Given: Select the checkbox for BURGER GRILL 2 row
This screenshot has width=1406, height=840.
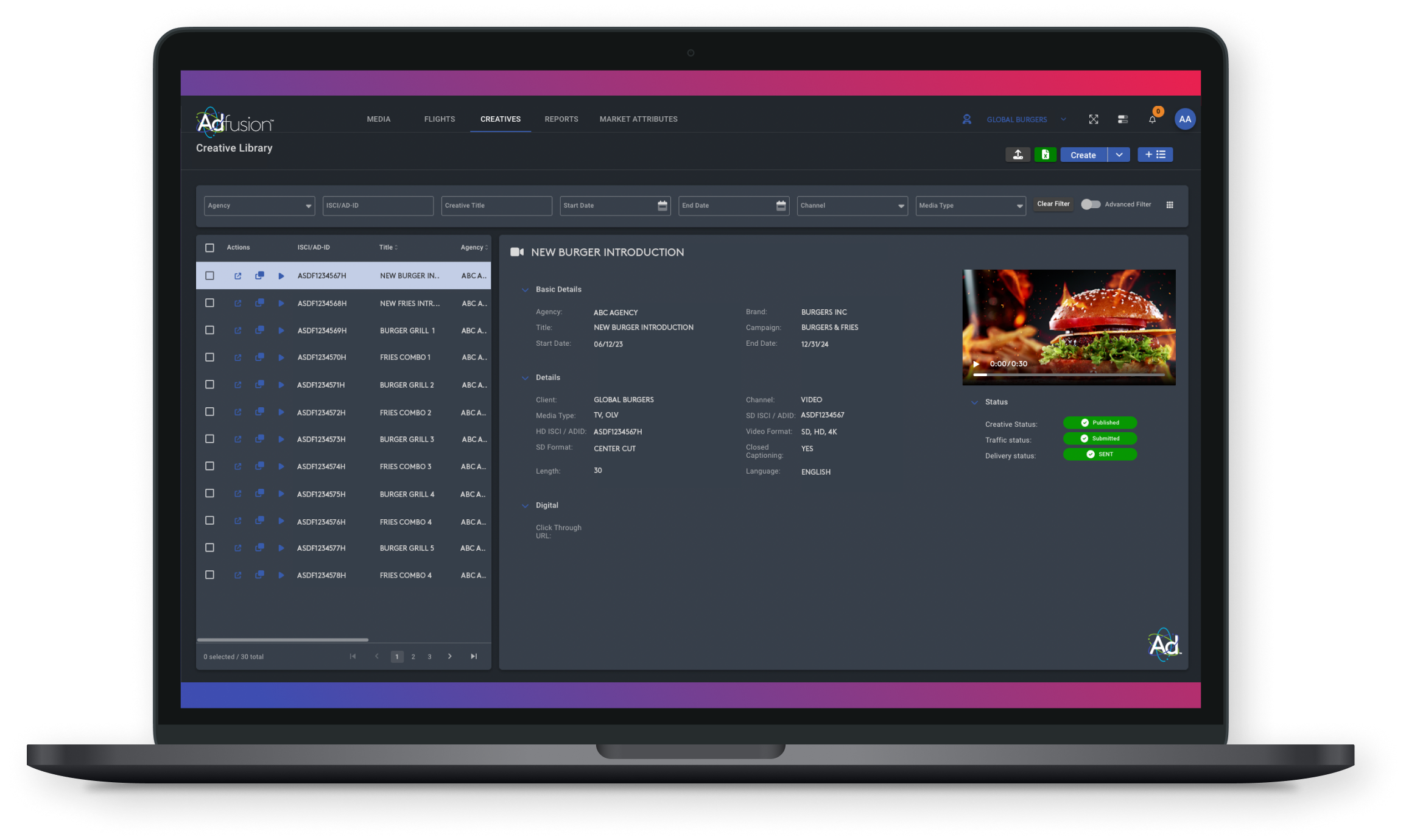Looking at the screenshot, I should pos(209,385).
